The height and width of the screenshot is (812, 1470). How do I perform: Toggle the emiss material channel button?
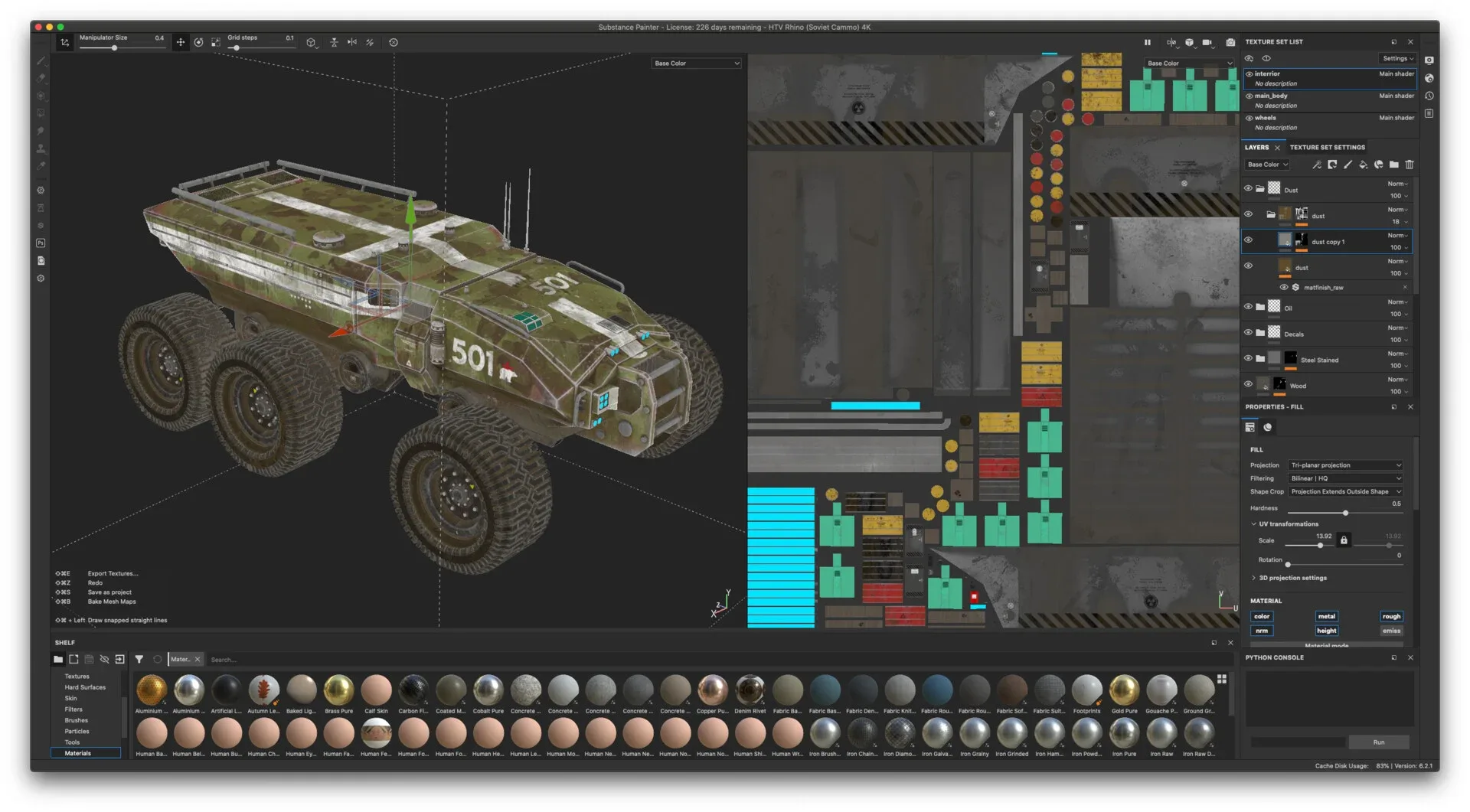(x=1391, y=631)
